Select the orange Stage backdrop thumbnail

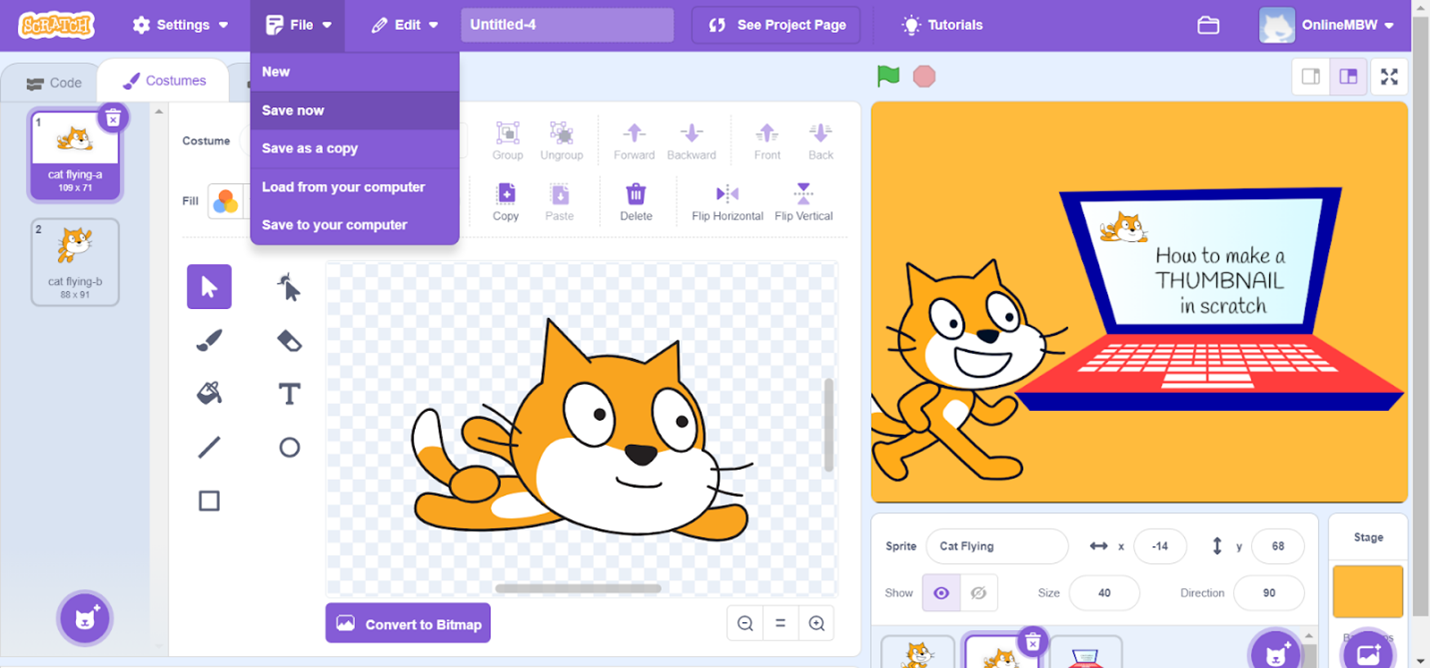coord(1367,591)
